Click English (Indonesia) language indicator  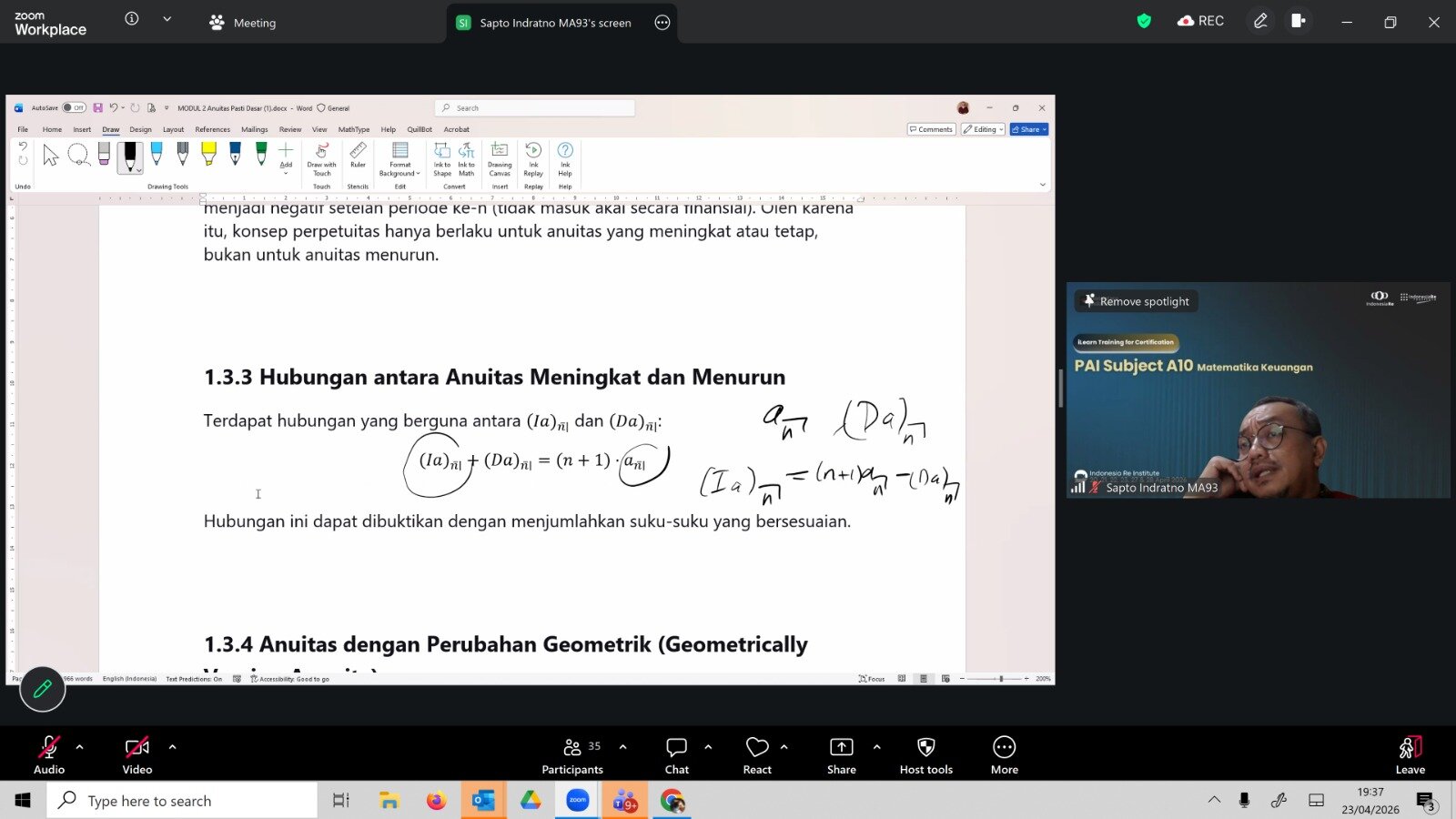pyautogui.click(x=129, y=679)
